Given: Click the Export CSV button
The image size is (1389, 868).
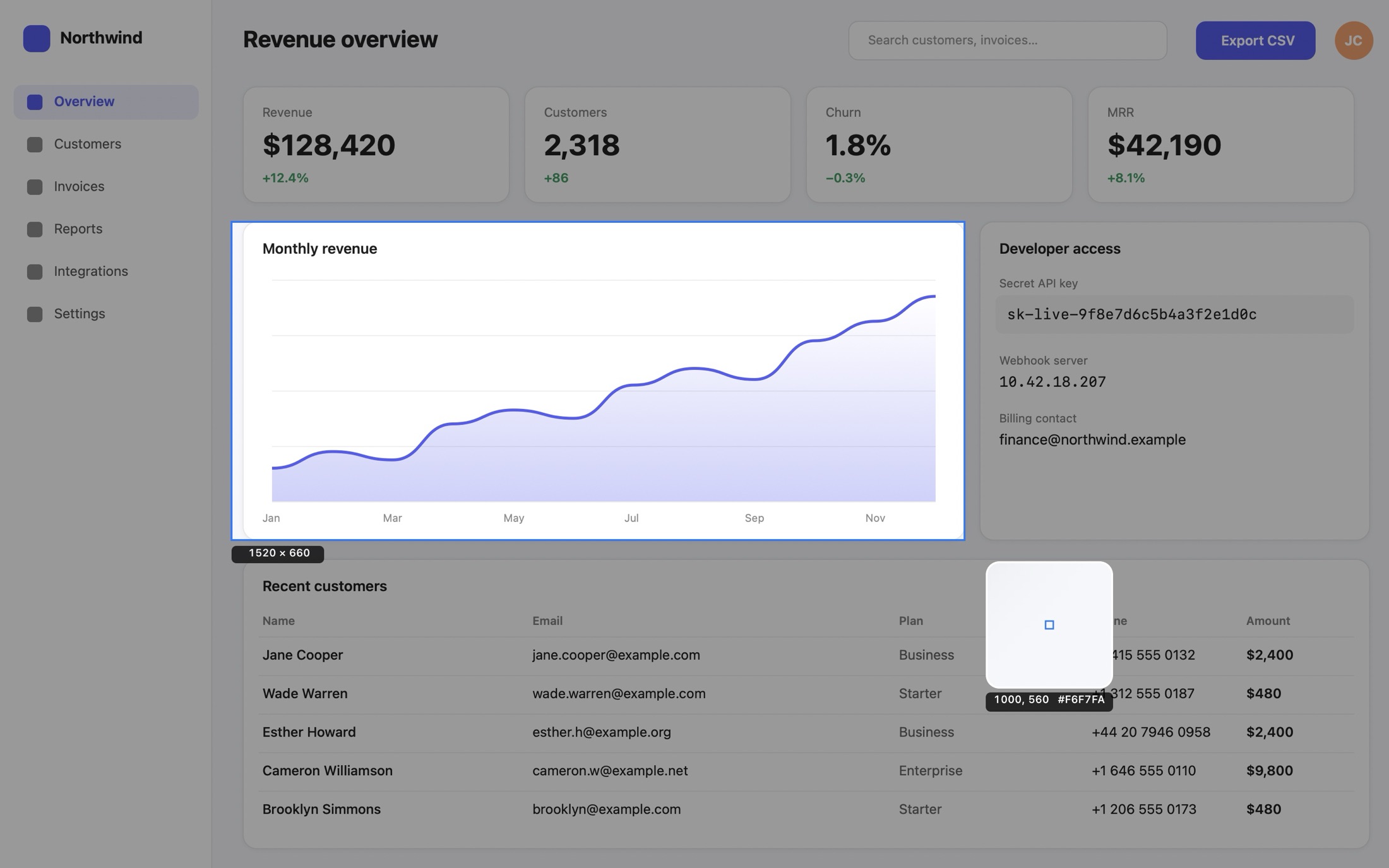Looking at the screenshot, I should click(x=1255, y=40).
